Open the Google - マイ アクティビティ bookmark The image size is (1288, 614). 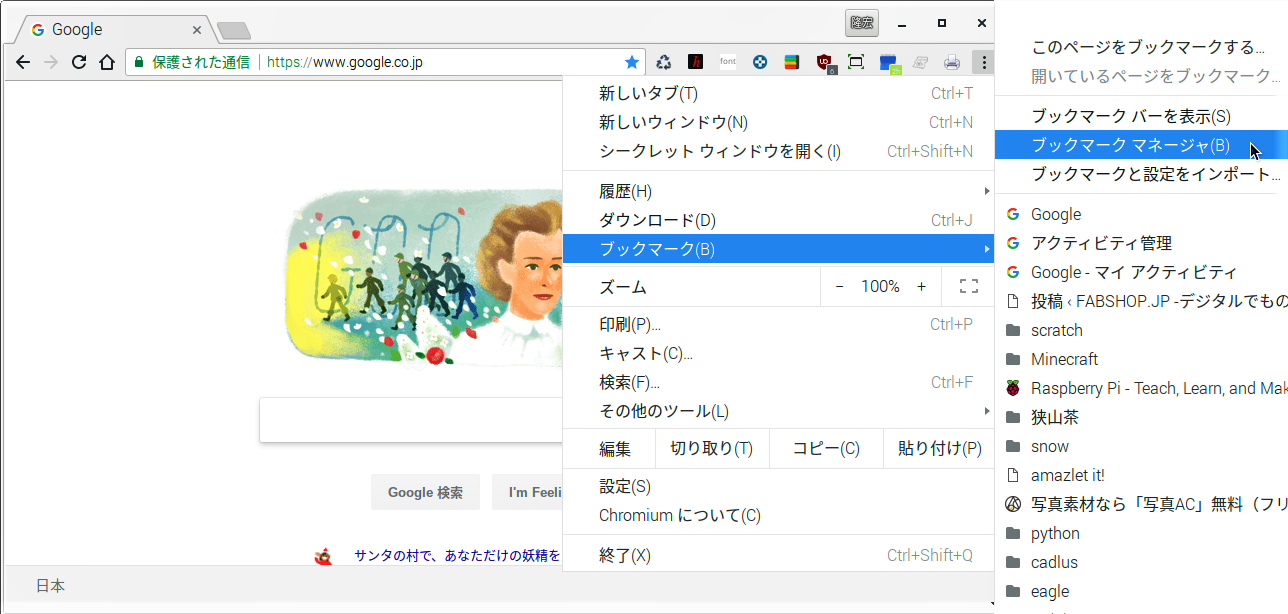coord(1142,272)
